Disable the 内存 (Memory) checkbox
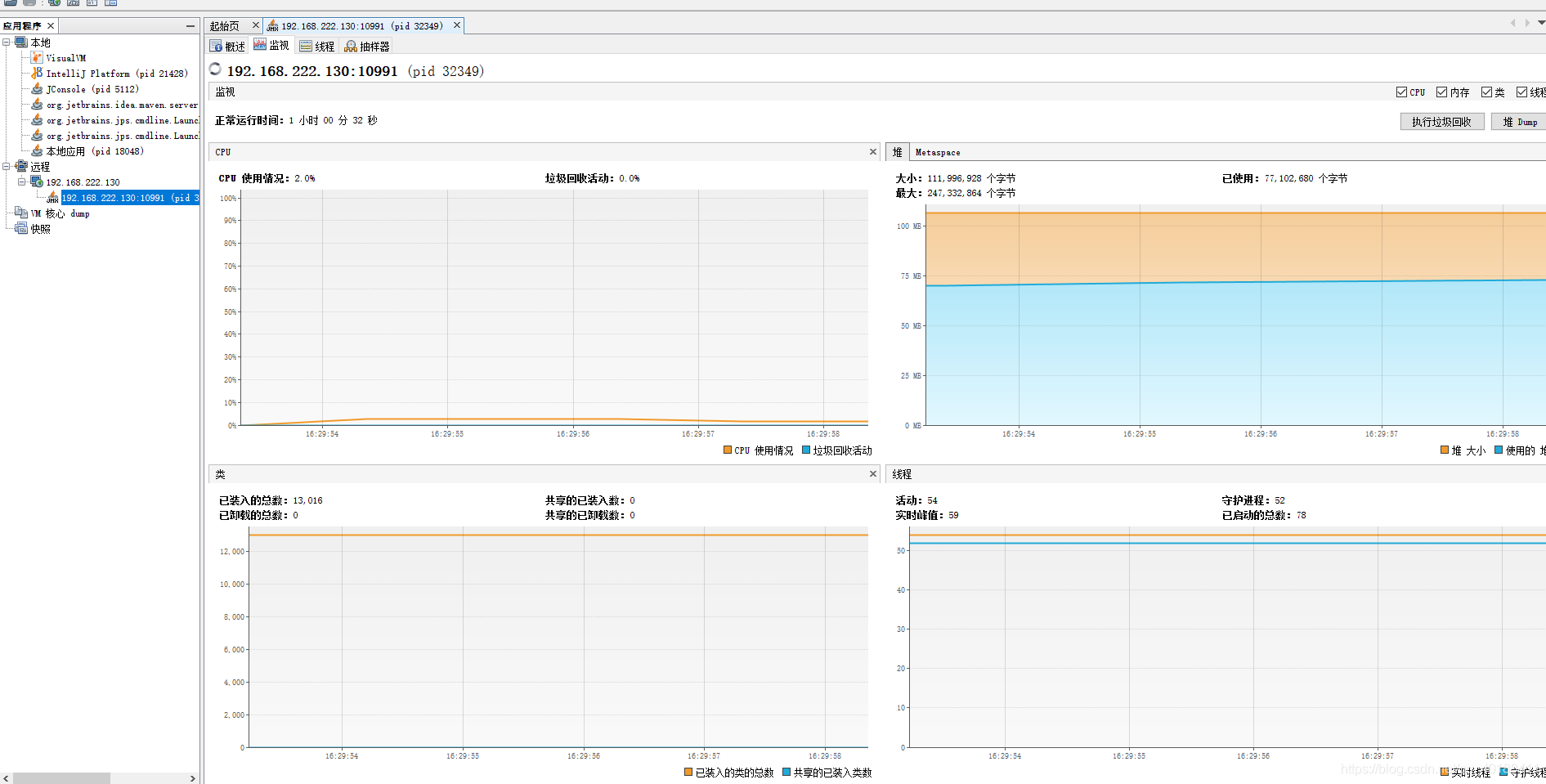The width and height of the screenshot is (1546, 784). click(x=1440, y=92)
